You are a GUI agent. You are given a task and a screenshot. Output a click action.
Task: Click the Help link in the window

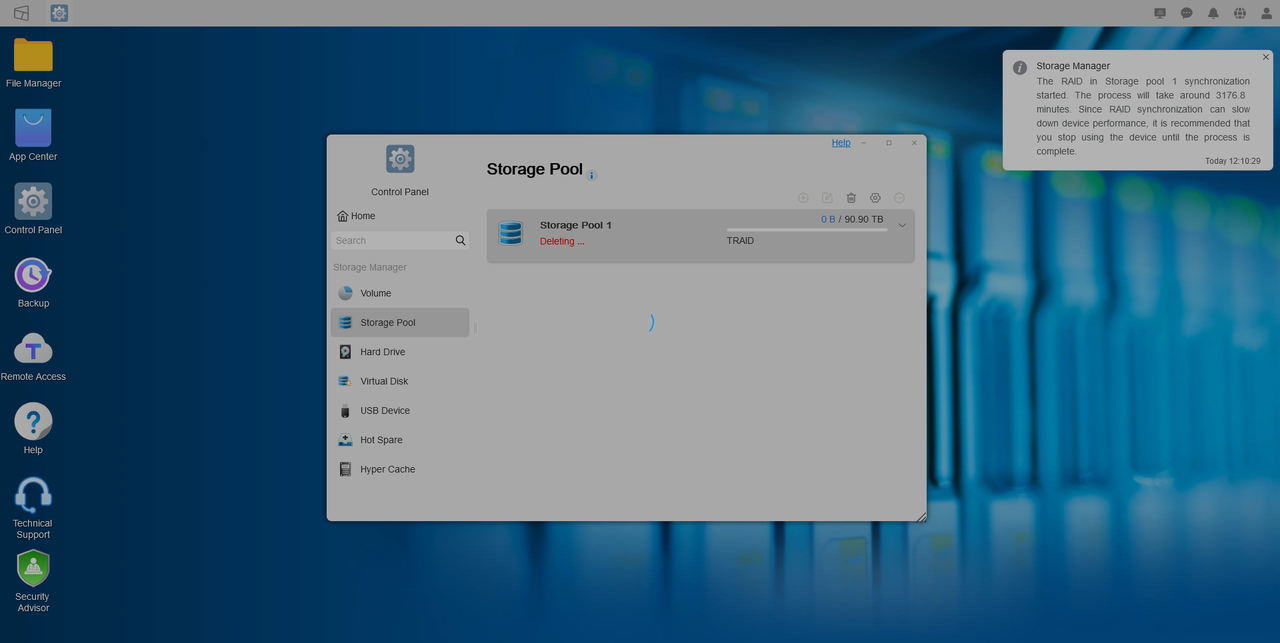pyautogui.click(x=841, y=143)
